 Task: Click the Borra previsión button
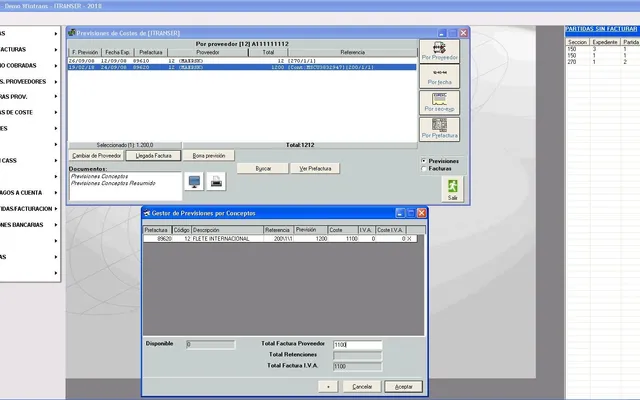pyautogui.click(x=209, y=156)
